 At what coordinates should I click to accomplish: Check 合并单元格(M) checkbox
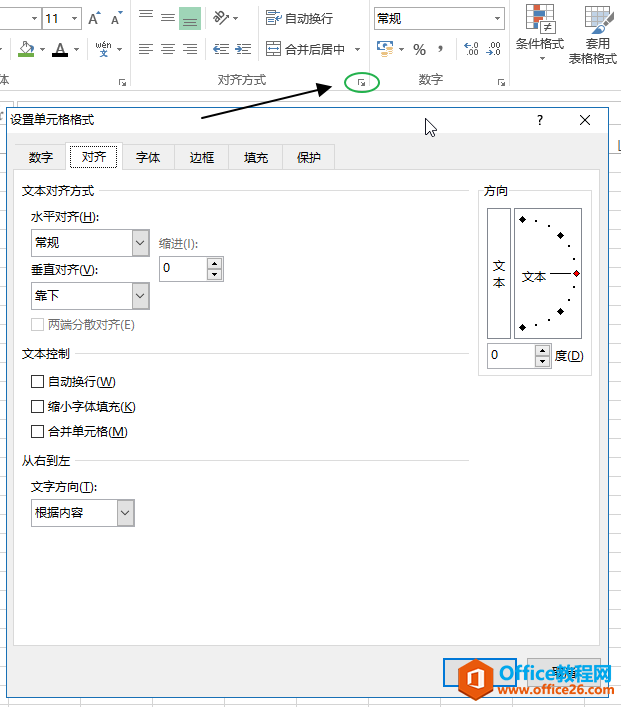coord(37,432)
